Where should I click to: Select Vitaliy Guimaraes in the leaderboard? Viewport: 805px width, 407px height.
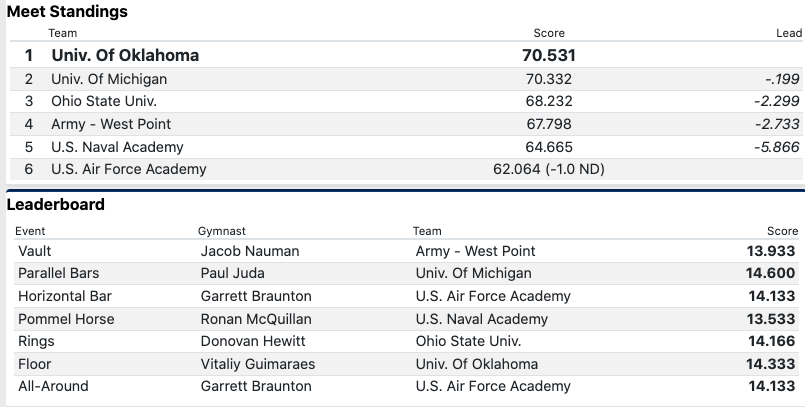coord(258,364)
